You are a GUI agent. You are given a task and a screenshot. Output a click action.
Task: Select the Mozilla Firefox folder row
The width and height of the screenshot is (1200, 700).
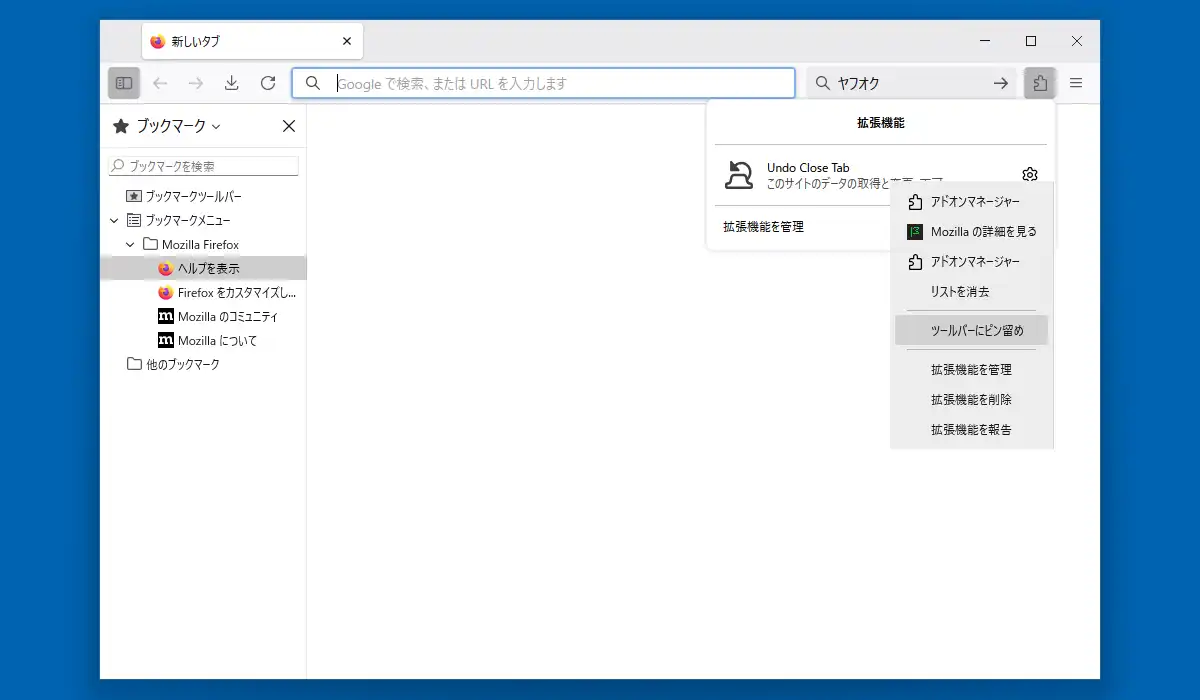pyautogui.click(x=204, y=244)
